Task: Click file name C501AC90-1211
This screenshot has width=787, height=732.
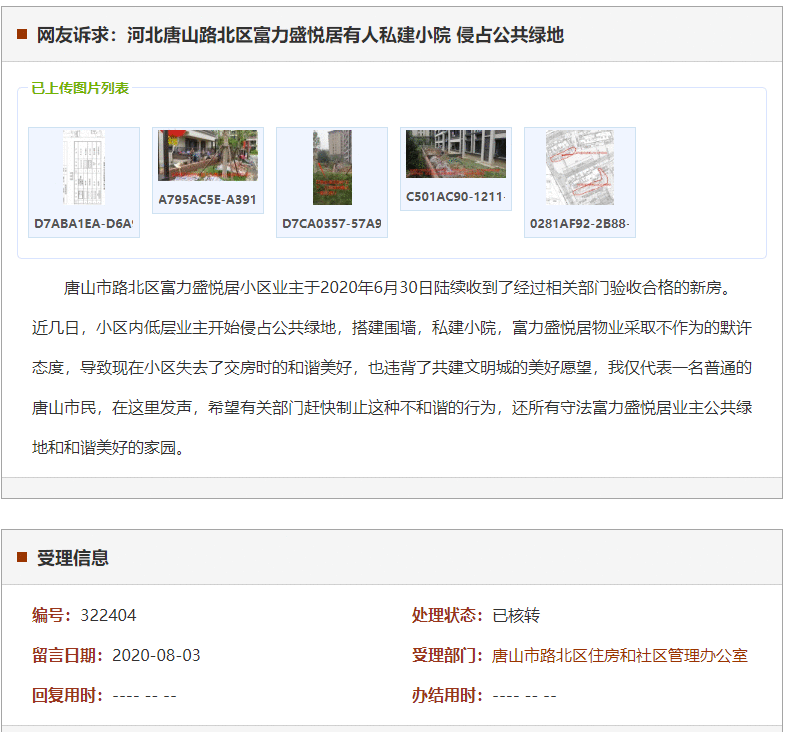Action: click(x=456, y=196)
